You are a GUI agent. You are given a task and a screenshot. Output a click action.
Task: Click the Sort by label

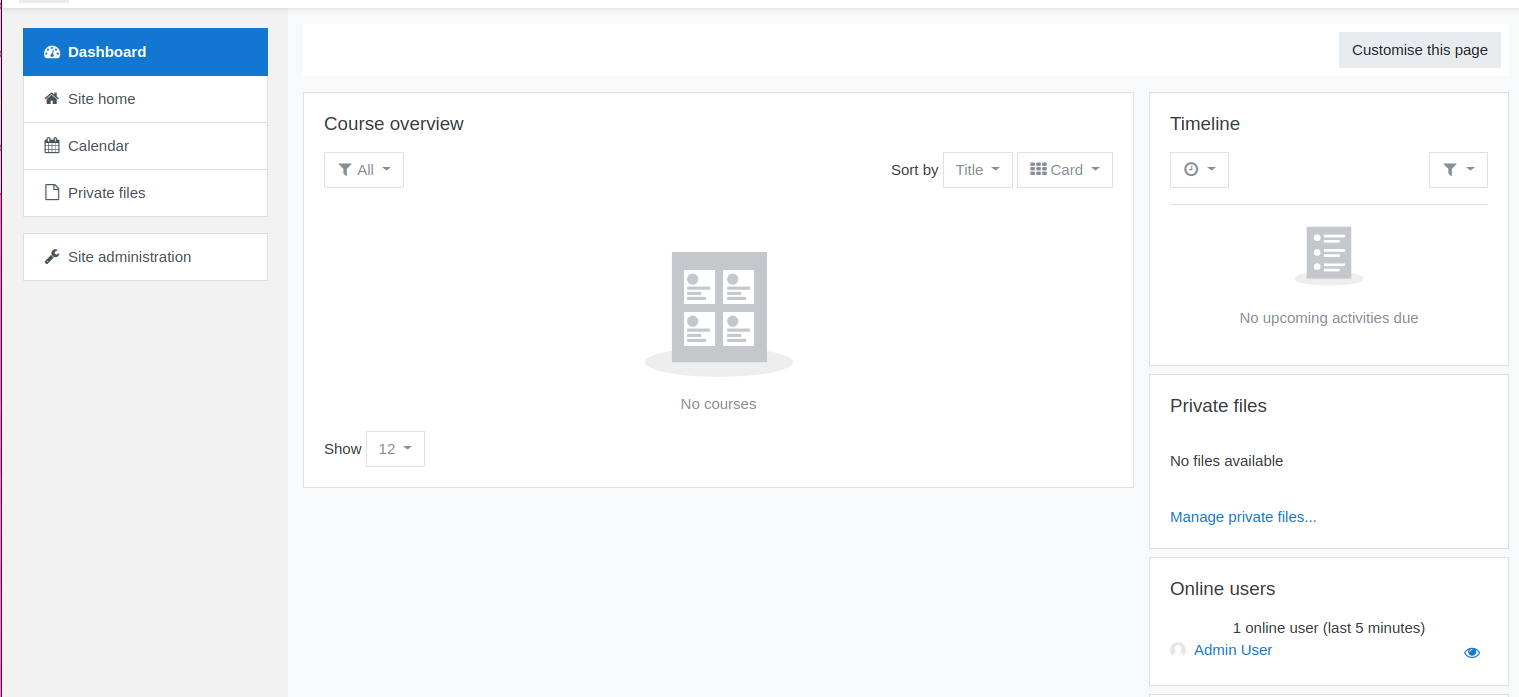(x=915, y=170)
